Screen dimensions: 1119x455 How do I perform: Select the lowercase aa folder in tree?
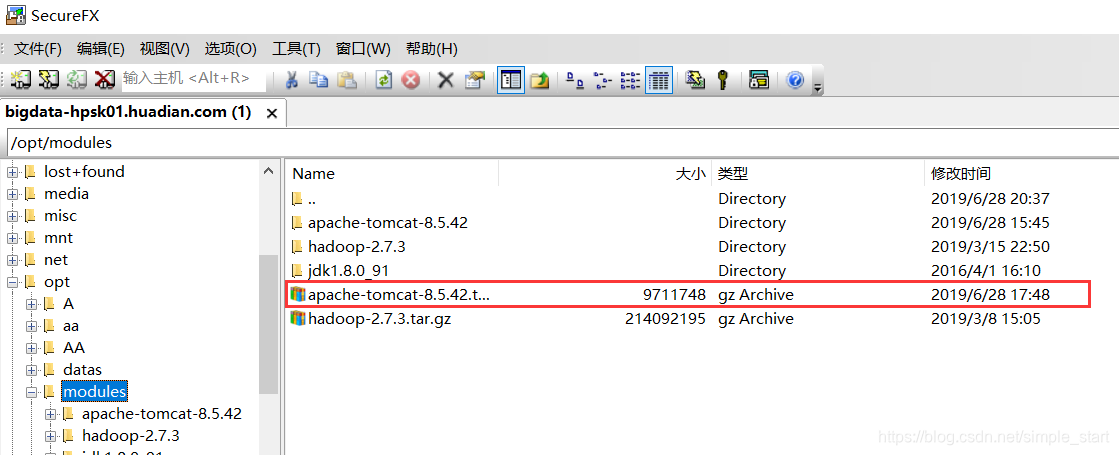click(71, 326)
